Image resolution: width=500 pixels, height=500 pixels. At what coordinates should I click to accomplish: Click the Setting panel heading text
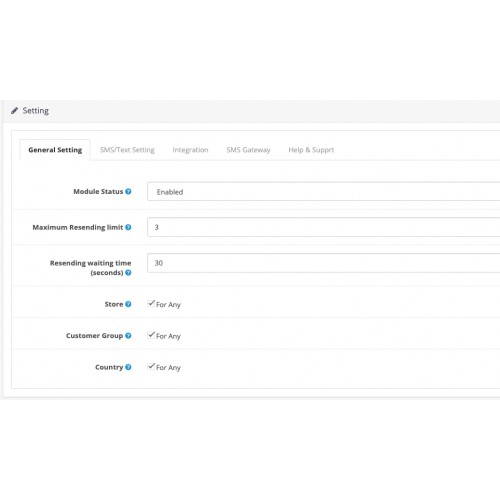(x=36, y=111)
